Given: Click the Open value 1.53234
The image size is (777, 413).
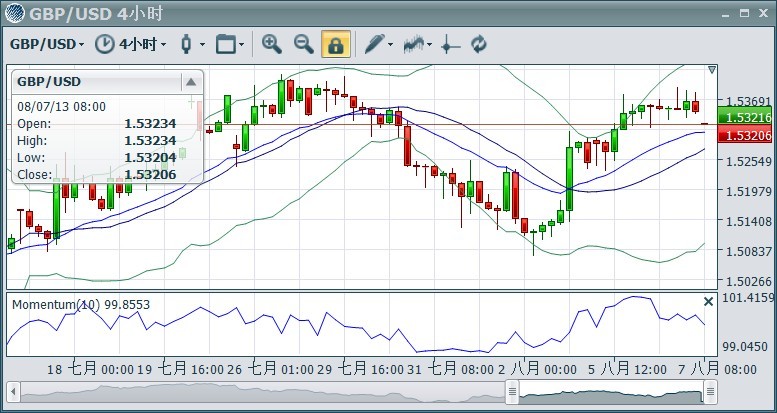Looking at the screenshot, I should [x=151, y=123].
